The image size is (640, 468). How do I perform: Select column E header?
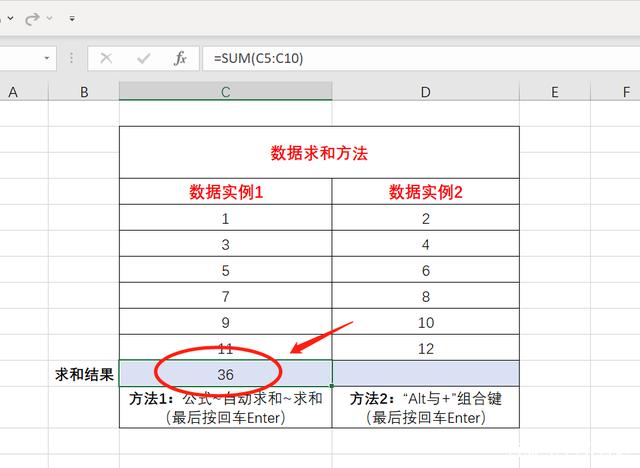[555, 92]
